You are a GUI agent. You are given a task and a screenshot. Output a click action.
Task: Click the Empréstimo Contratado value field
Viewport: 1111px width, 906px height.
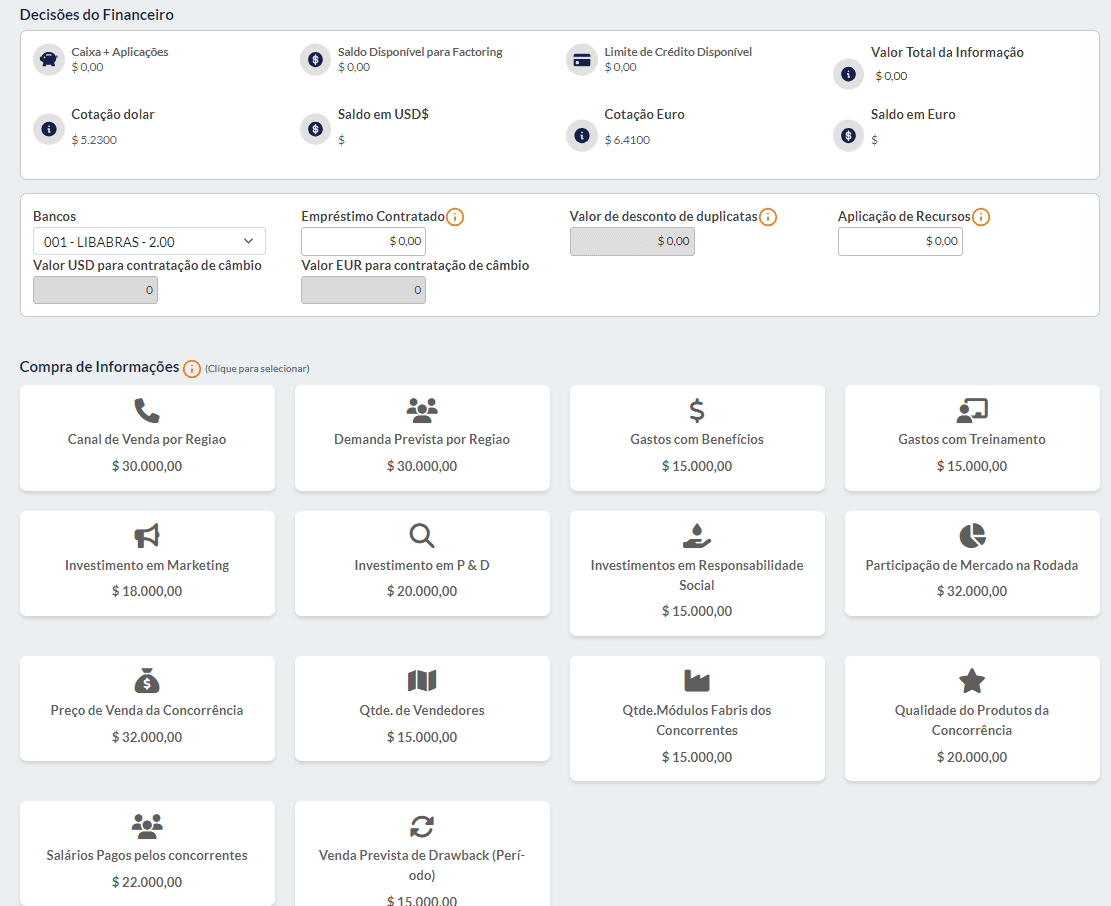363,241
